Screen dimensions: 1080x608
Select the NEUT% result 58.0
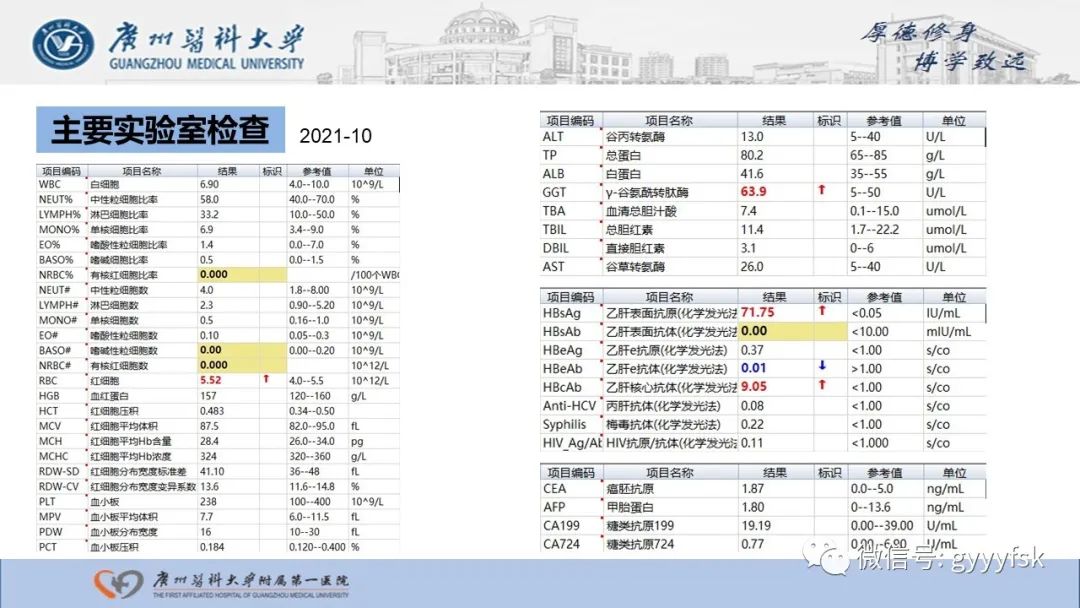(209, 200)
